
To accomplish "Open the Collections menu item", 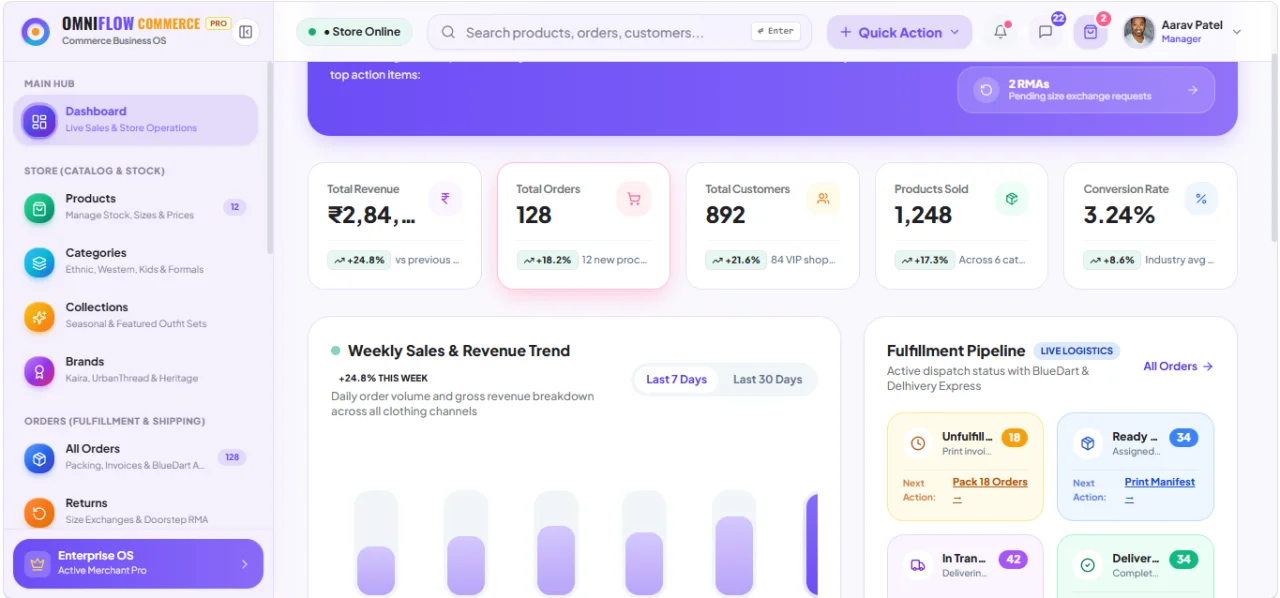I will 135,315.
